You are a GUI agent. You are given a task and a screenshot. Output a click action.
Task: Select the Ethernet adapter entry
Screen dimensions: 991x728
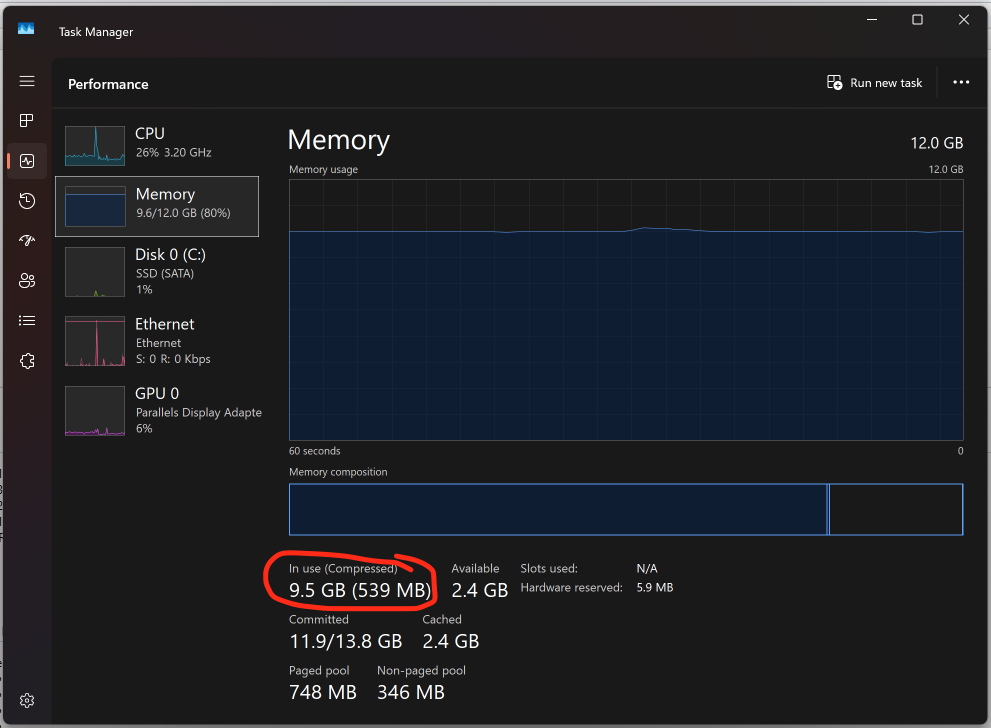pos(156,340)
